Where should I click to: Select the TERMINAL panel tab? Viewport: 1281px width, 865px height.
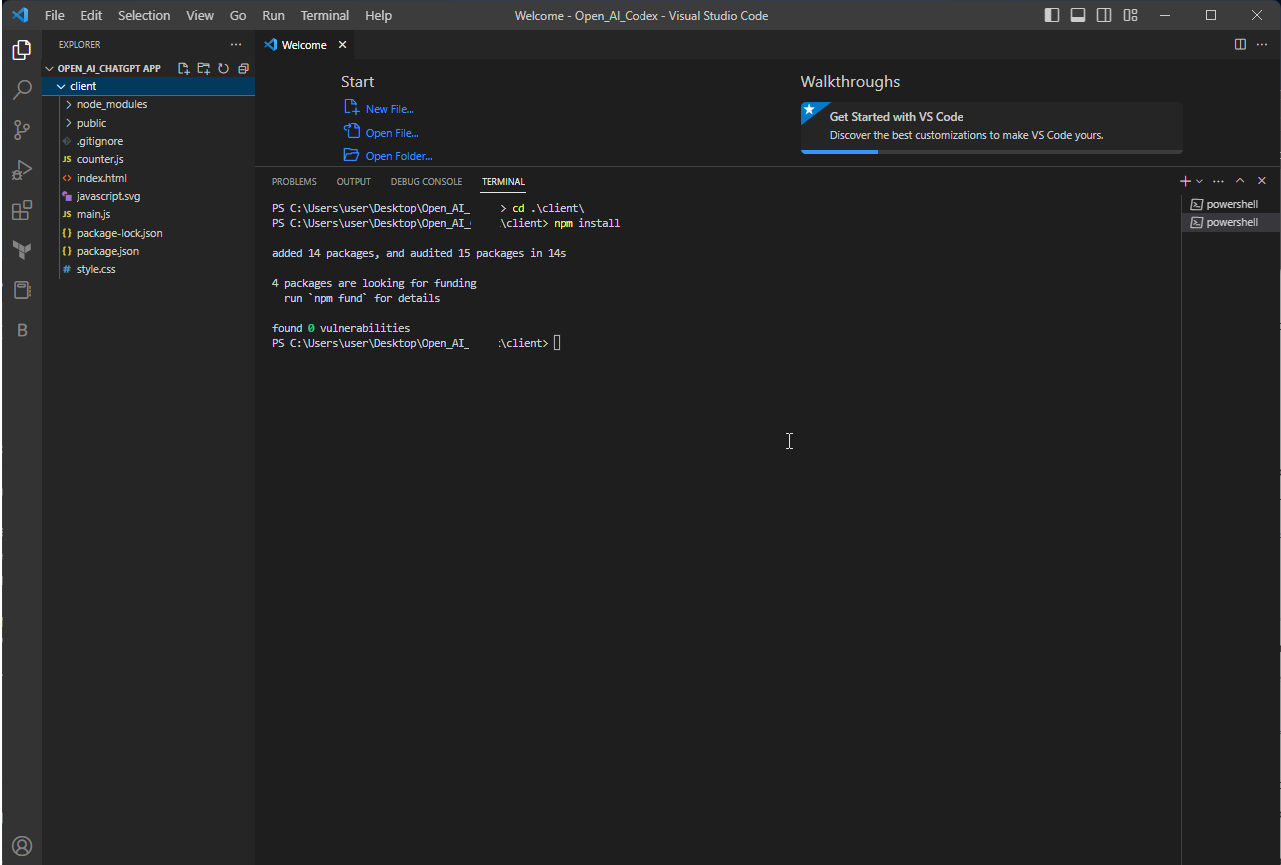click(503, 182)
